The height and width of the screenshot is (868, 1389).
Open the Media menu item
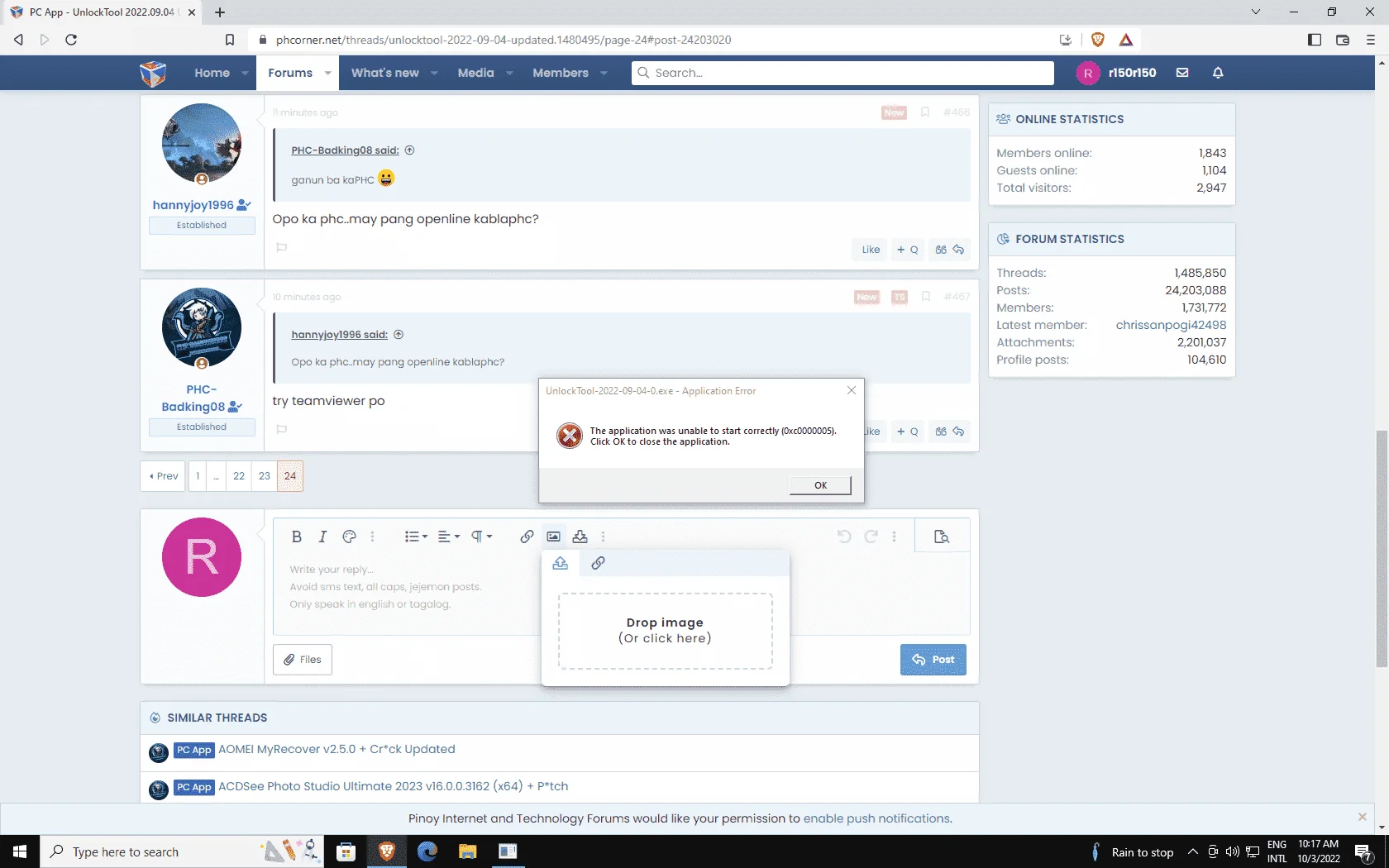pos(476,73)
